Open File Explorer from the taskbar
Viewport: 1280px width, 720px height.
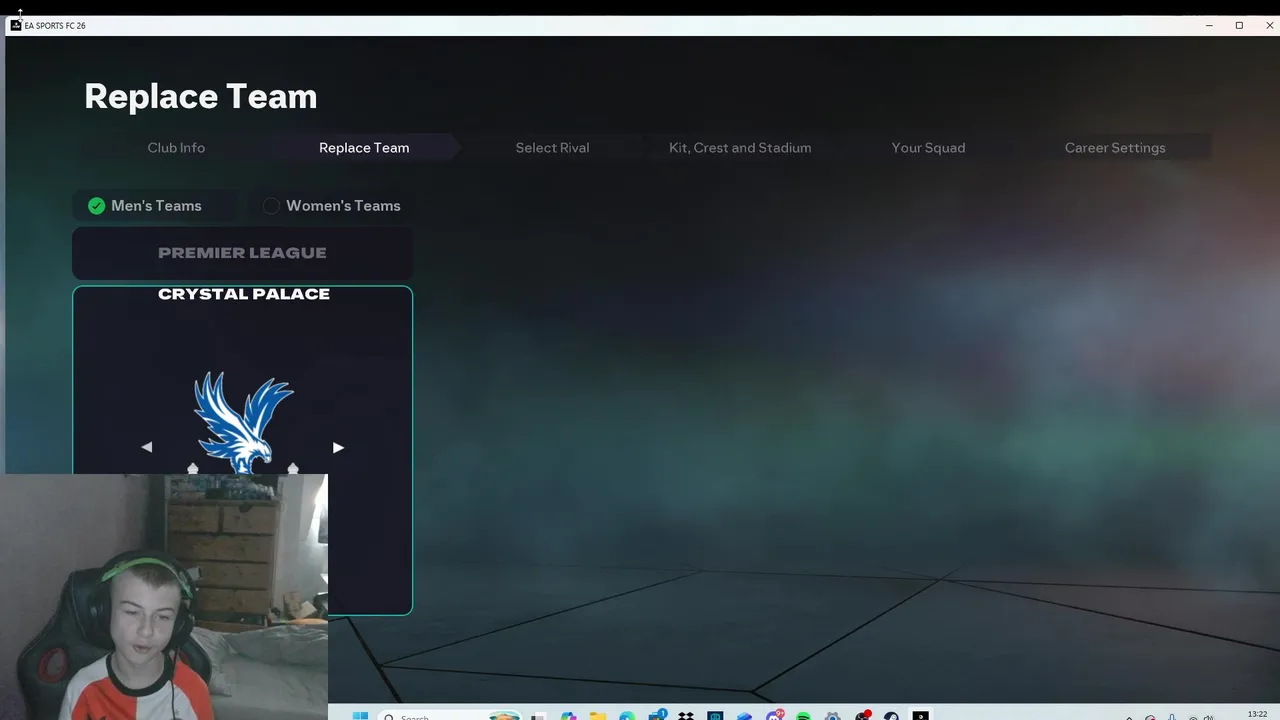[598, 715]
